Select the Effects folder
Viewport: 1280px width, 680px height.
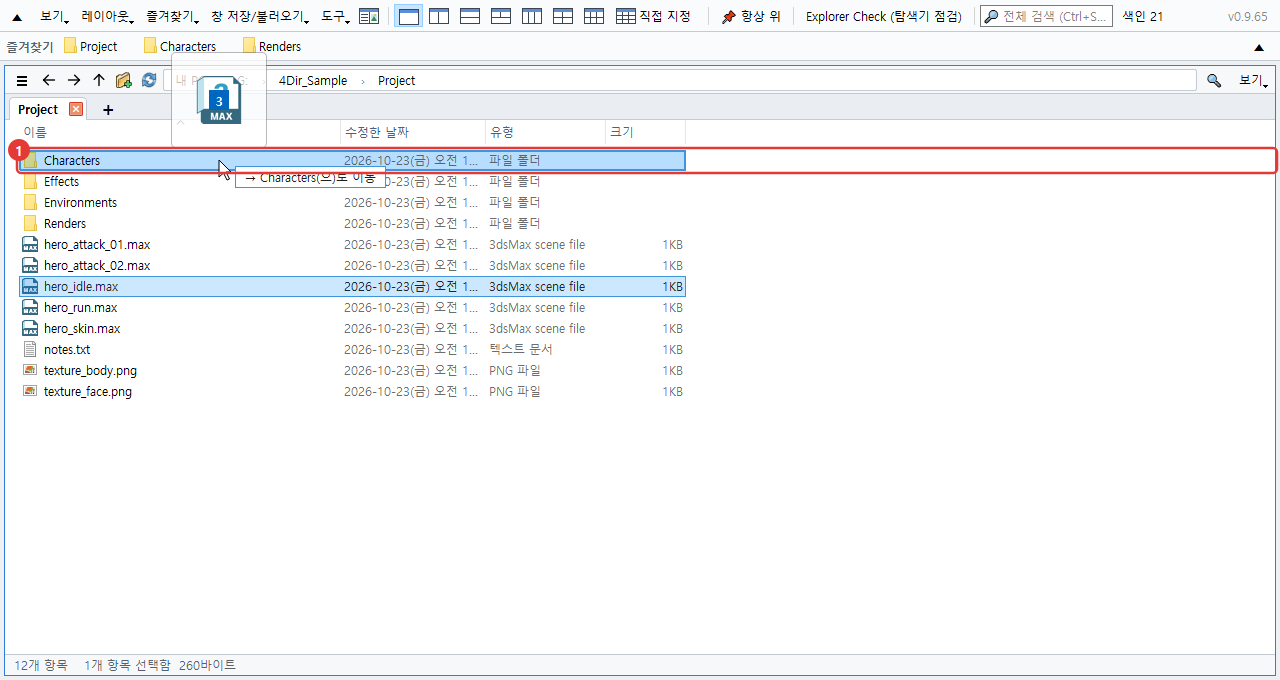(x=352, y=182)
